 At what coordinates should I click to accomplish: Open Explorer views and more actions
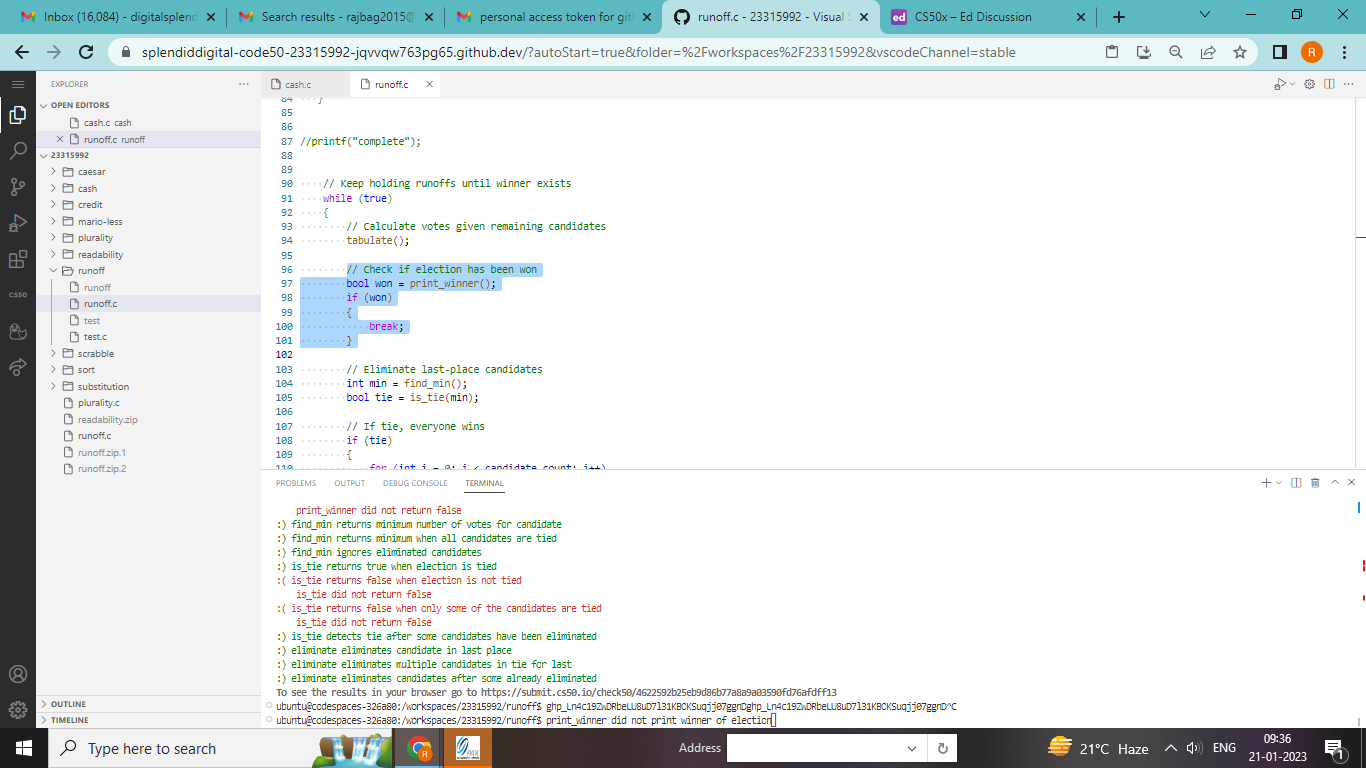click(x=244, y=84)
